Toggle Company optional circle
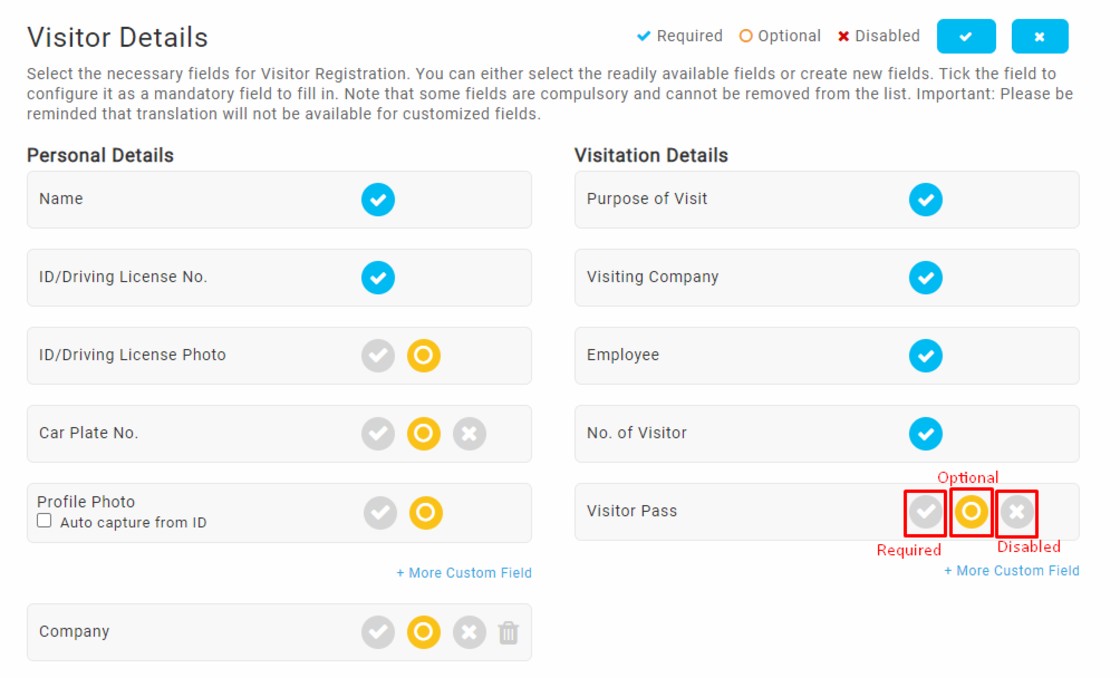1120x678 pixels. click(424, 632)
